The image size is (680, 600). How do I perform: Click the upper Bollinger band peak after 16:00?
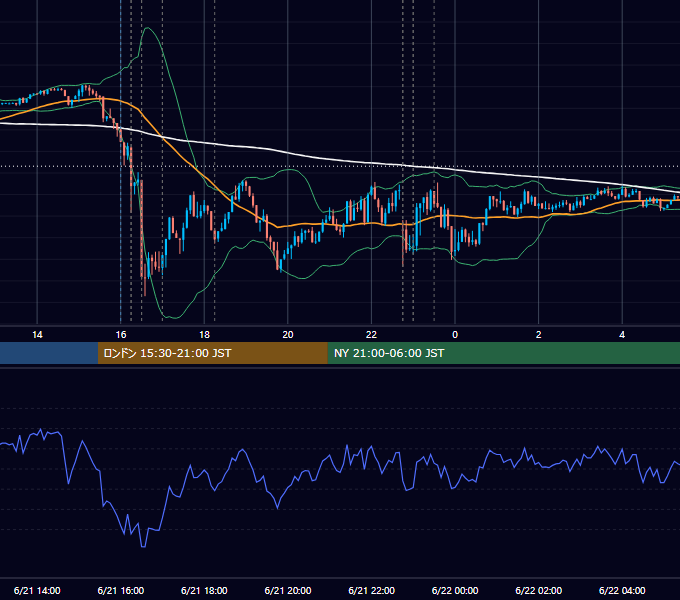(x=148, y=28)
